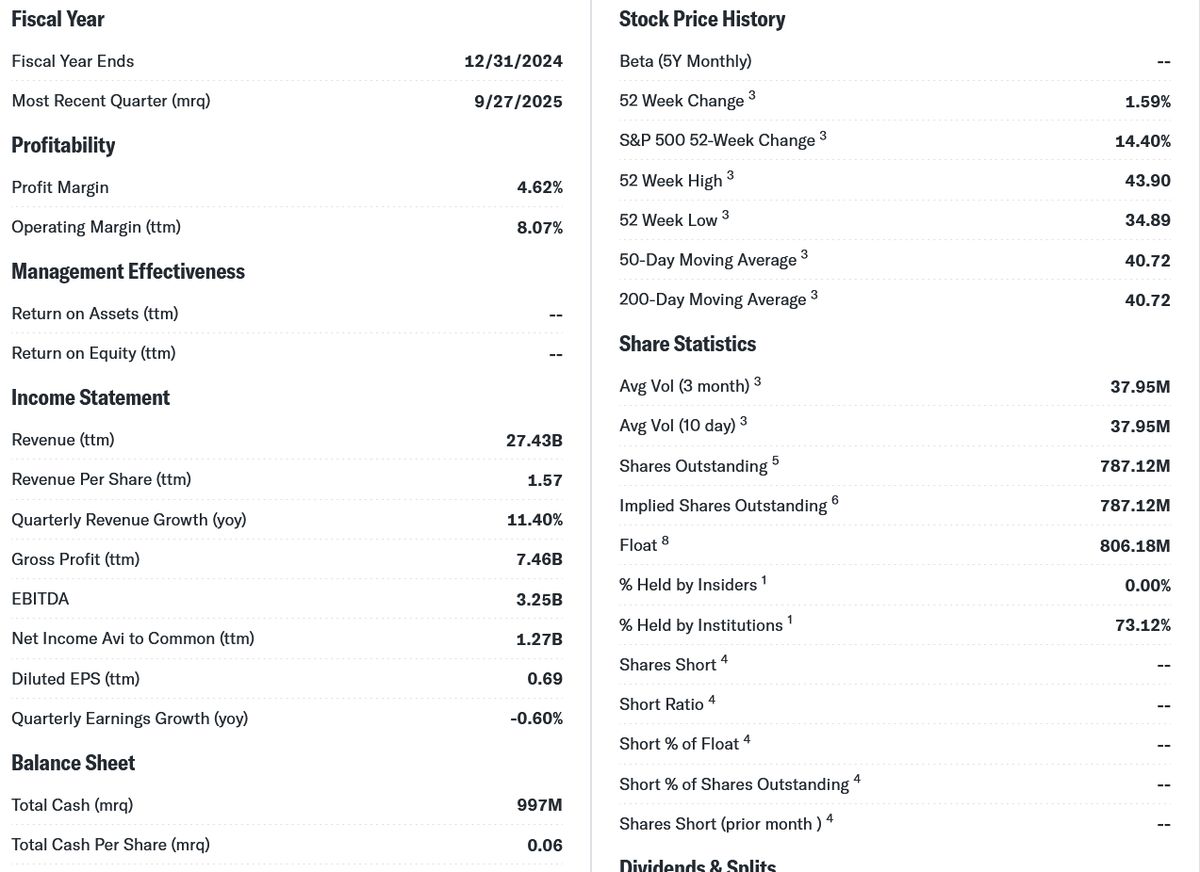Click the Diluted EPS value 0.69

545,679
